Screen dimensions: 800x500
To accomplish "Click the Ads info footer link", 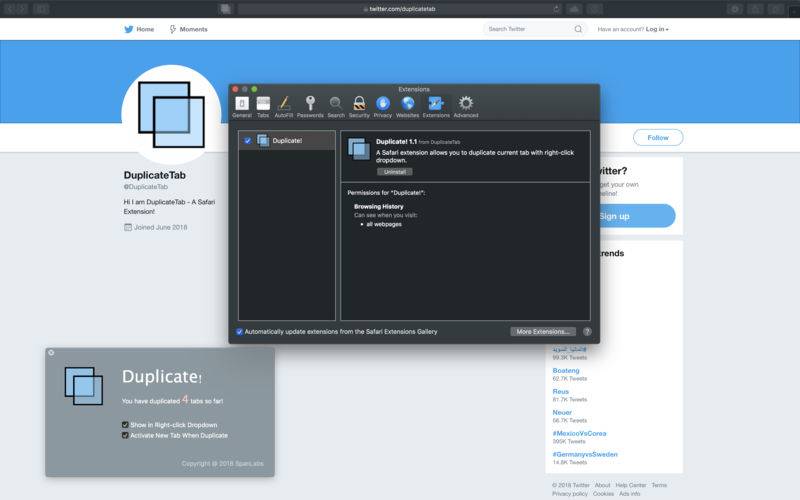I will pos(630,494).
